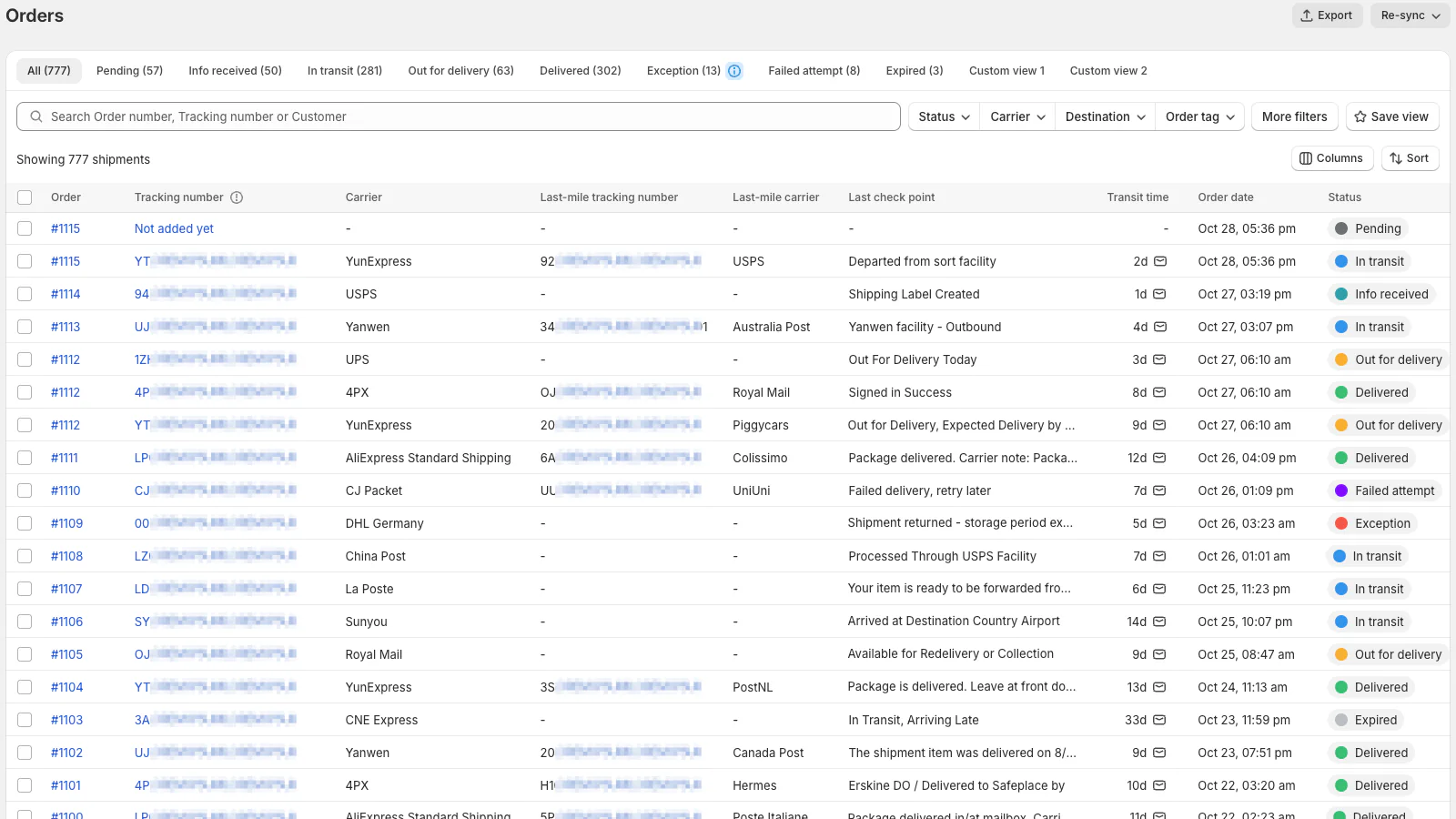This screenshot has height=819, width=1456.
Task: Select order #1113 checkbox
Action: [25, 327]
